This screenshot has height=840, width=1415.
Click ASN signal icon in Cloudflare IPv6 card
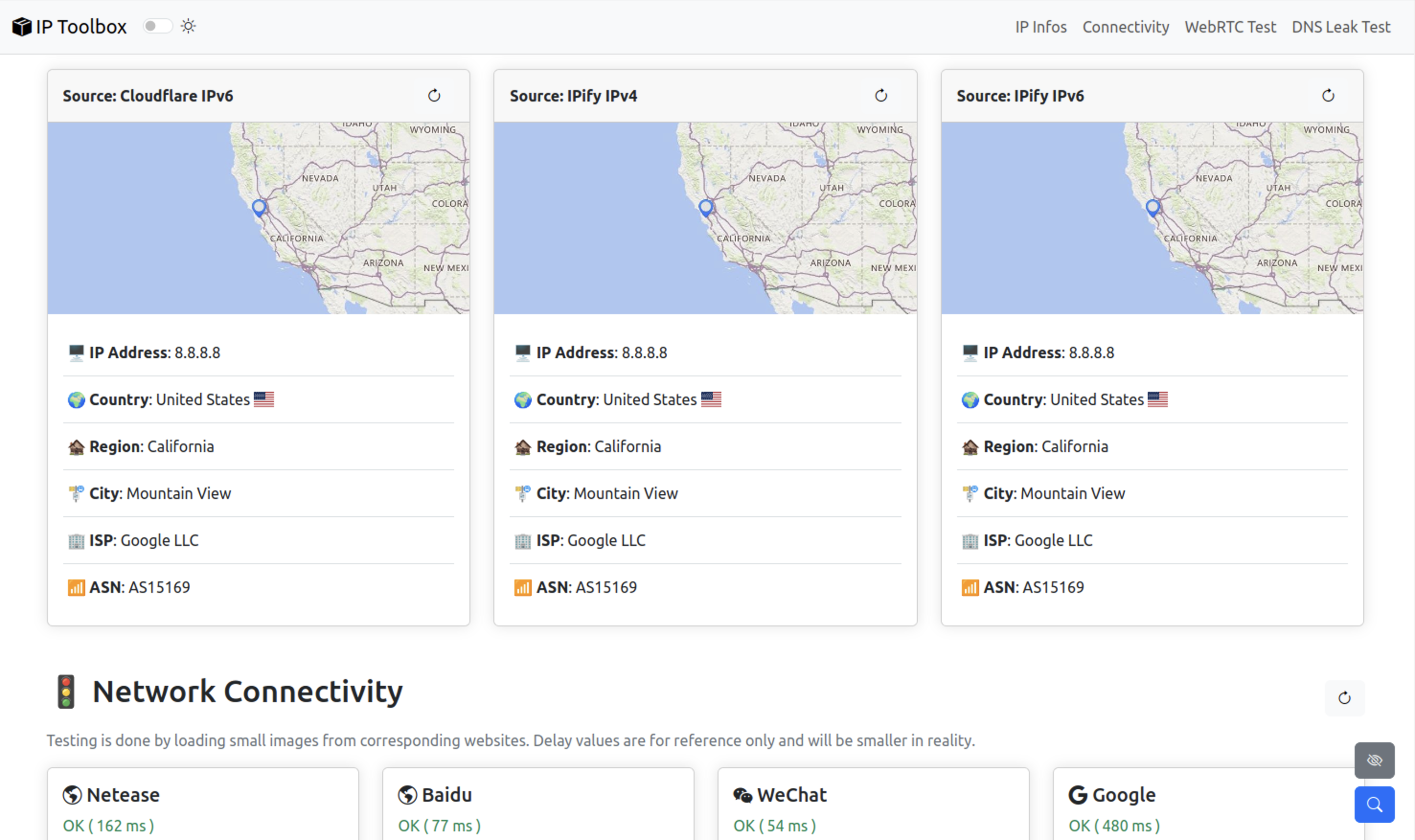(x=76, y=588)
